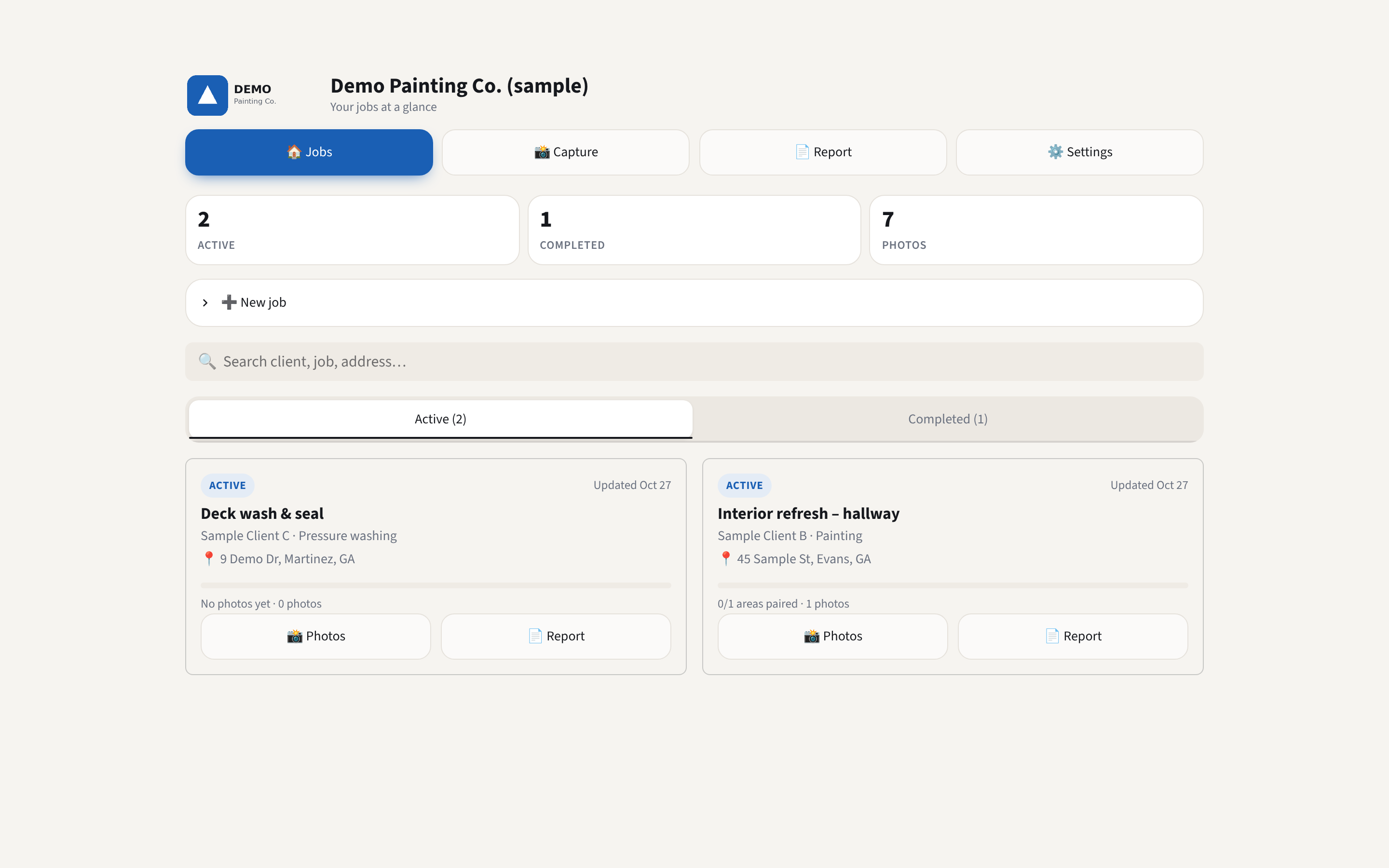The image size is (1389, 868).
Task: Click the pin icon beside 45 Sample St
Action: 725,558
